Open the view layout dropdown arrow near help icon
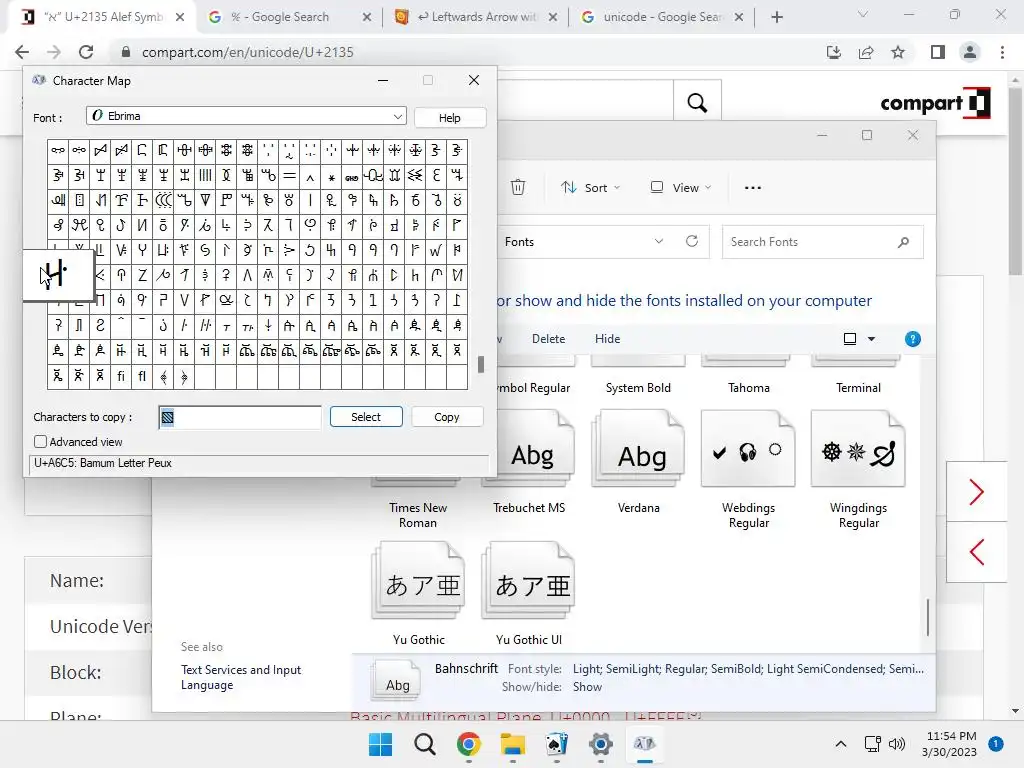Image resolution: width=1024 pixels, height=768 pixels. pyautogui.click(x=871, y=339)
